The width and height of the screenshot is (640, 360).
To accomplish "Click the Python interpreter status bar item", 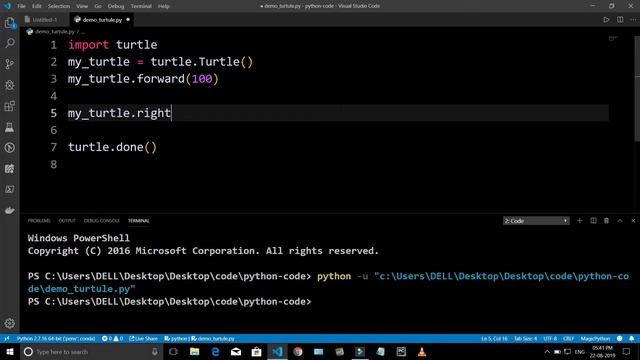I will [56, 339].
